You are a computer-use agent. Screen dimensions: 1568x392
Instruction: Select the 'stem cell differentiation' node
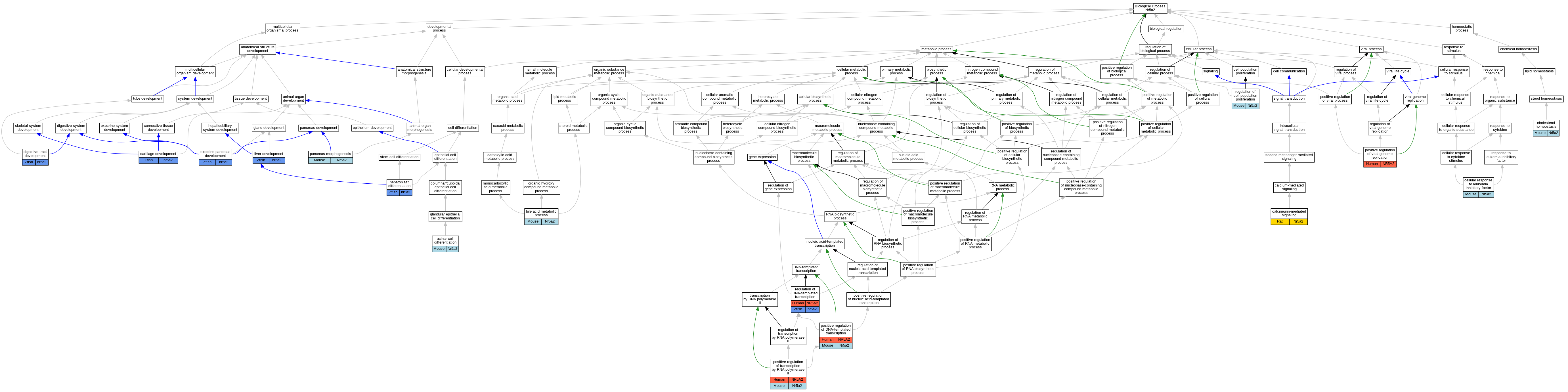tap(399, 157)
